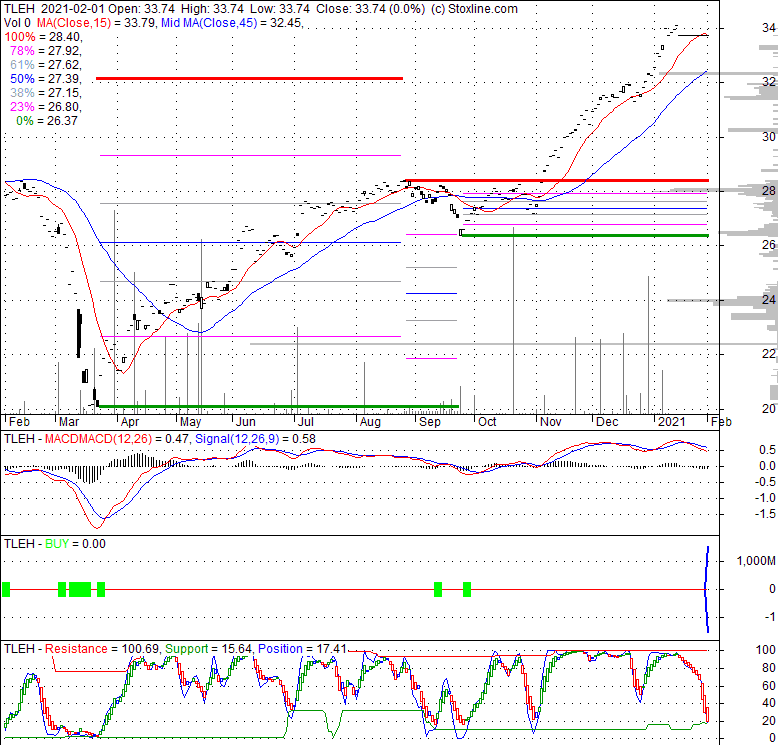This screenshot has height=745, width=780.
Task: Click the 2021 year label on axis
Action: 672,422
